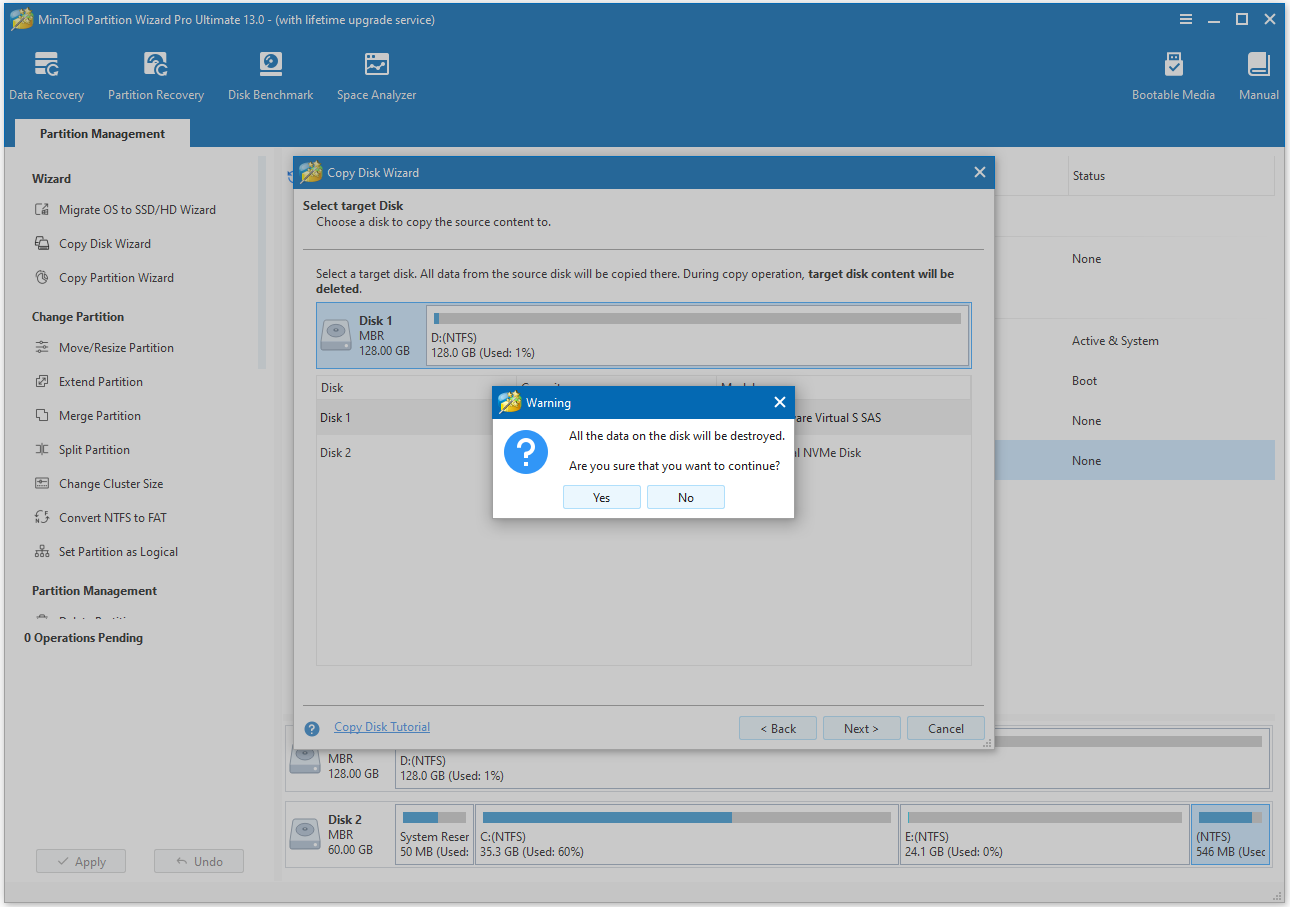Click Next in the Copy Disk Wizard
The height and width of the screenshot is (907, 1290).
click(861, 728)
